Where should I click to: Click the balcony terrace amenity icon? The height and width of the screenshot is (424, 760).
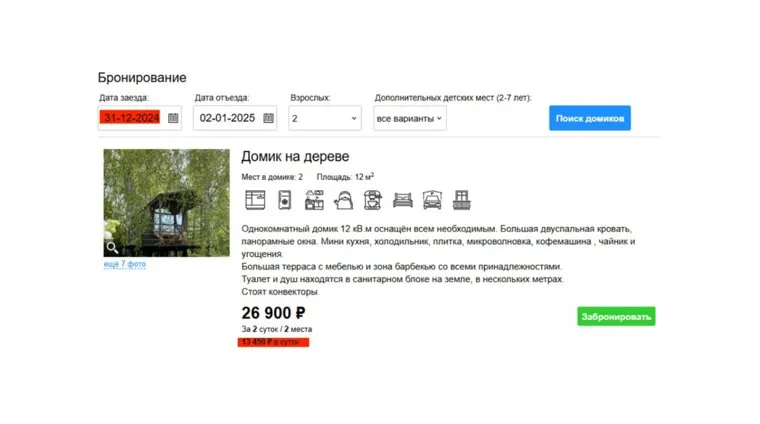[x=461, y=200]
